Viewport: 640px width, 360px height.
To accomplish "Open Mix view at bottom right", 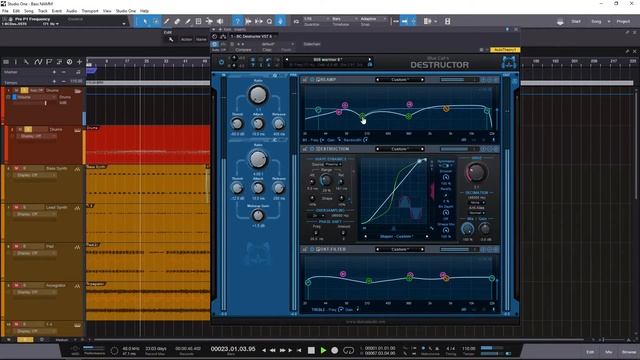I will pos(609,352).
